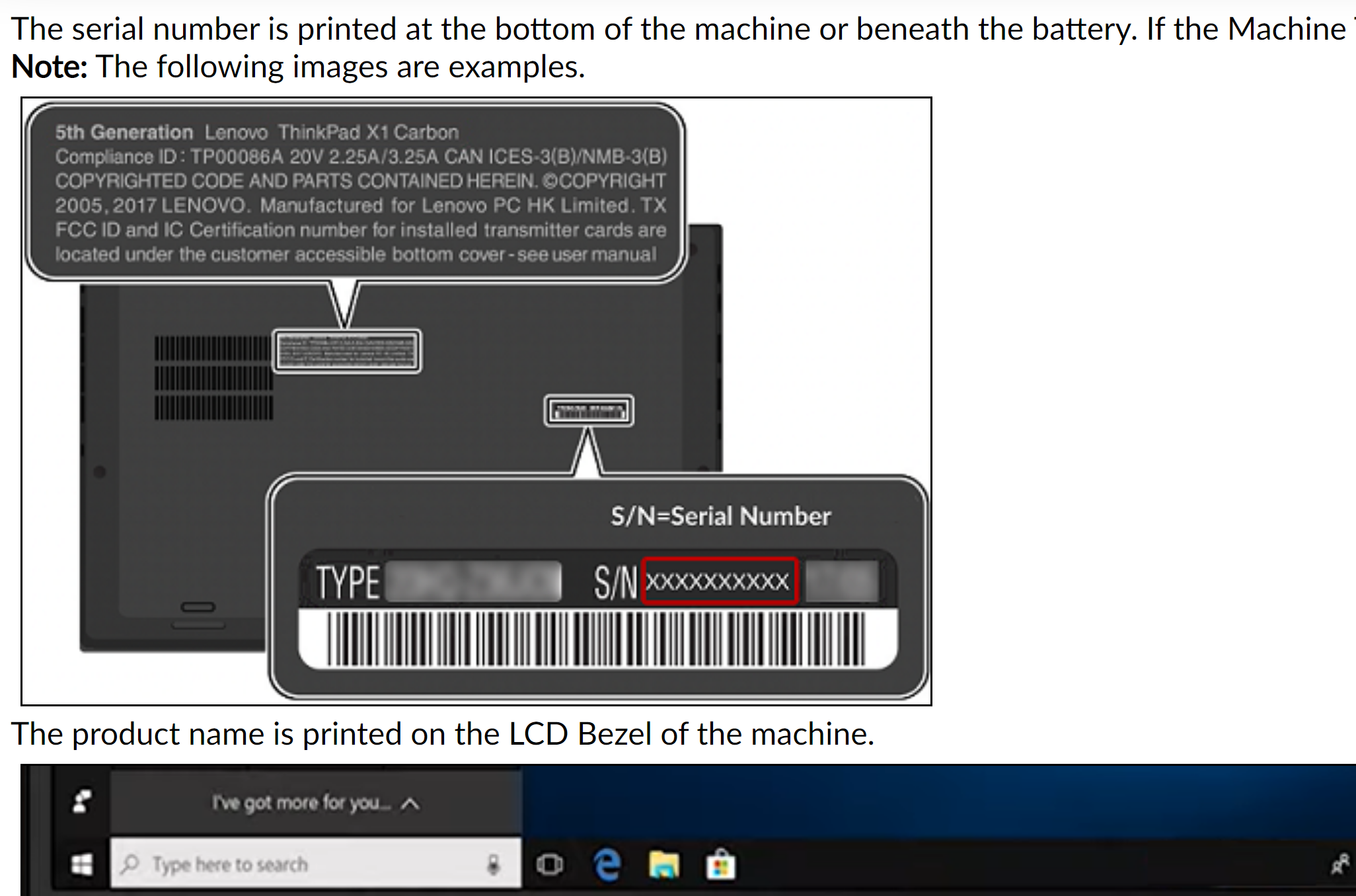This screenshot has width=1356, height=896.
Task: Click the blurred TYPE value on label
Action: point(473,582)
